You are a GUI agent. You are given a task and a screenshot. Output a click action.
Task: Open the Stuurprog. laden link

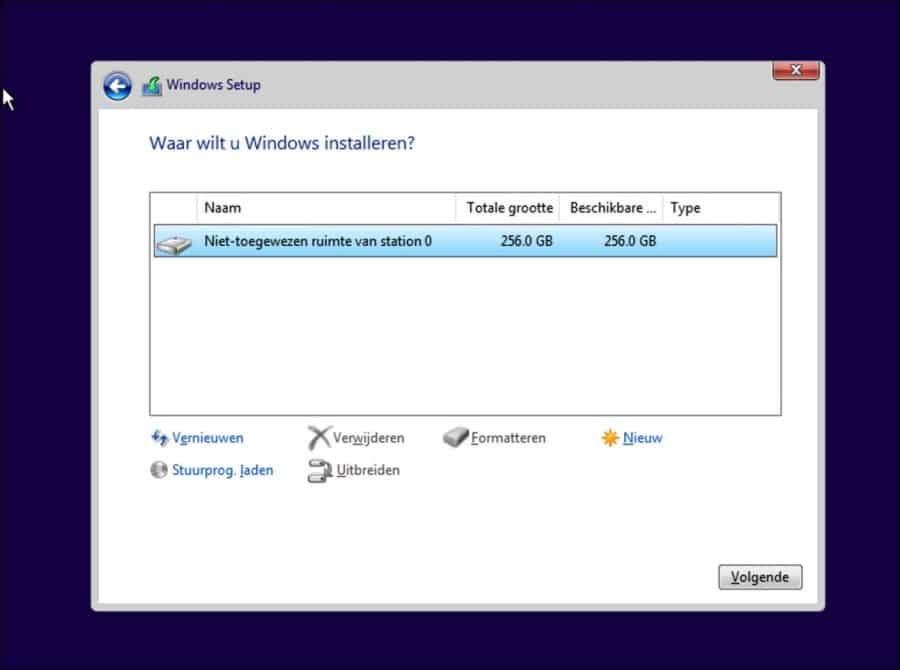[x=223, y=470]
